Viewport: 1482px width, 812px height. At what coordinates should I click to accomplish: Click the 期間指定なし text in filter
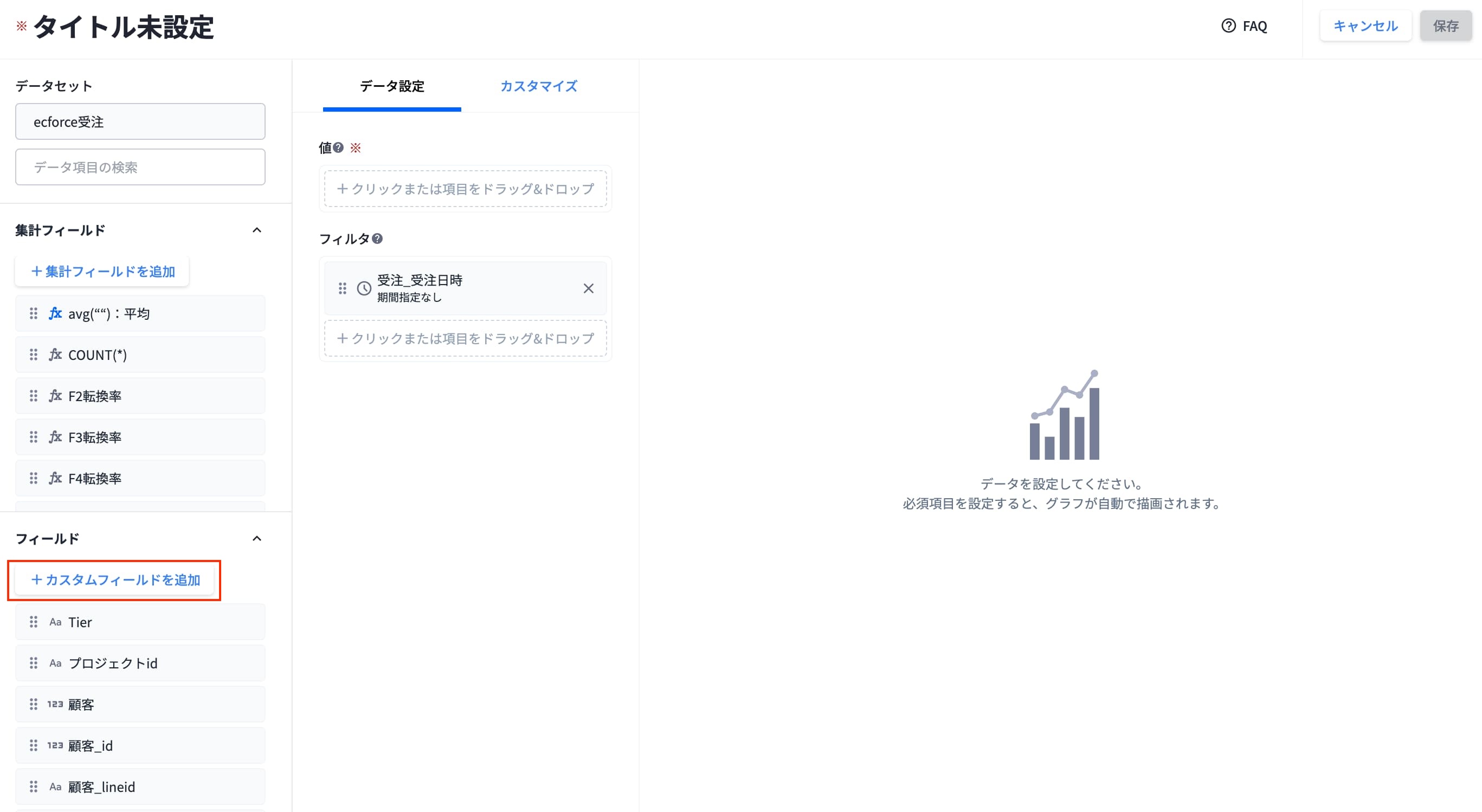(x=410, y=298)
